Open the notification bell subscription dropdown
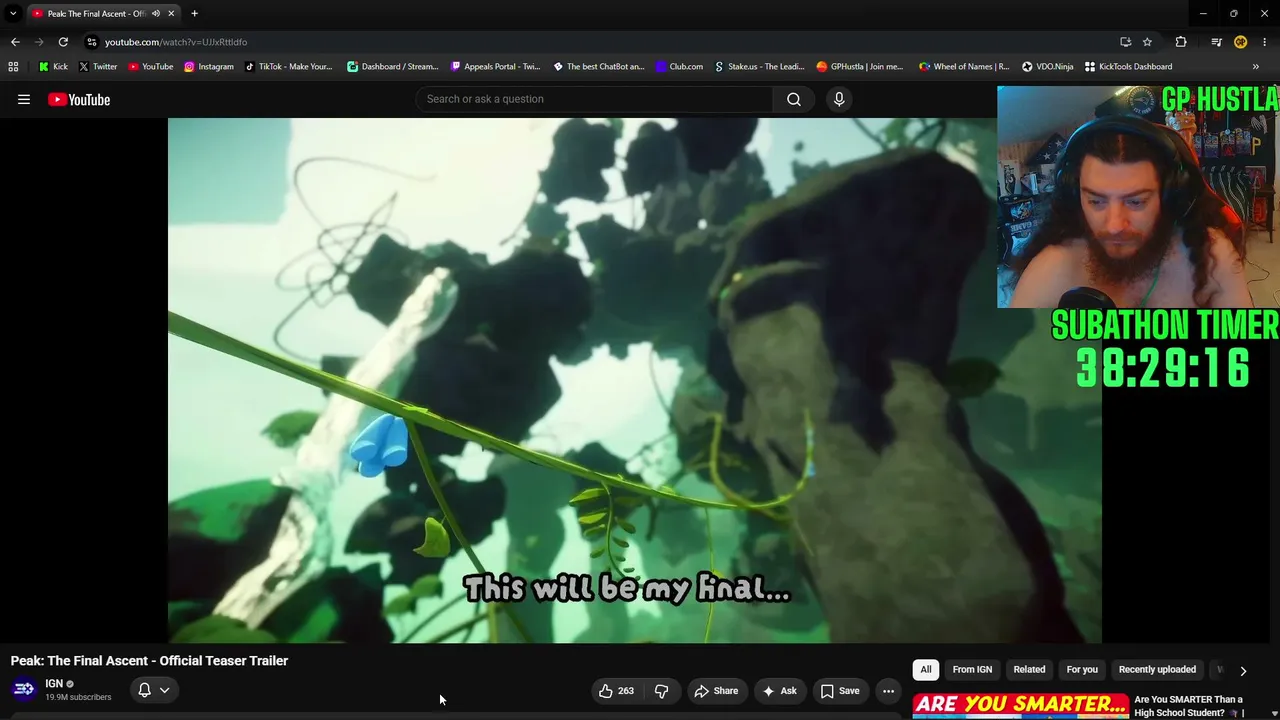The height and width of the screenshot is (720, 1280). pos(153,690)
